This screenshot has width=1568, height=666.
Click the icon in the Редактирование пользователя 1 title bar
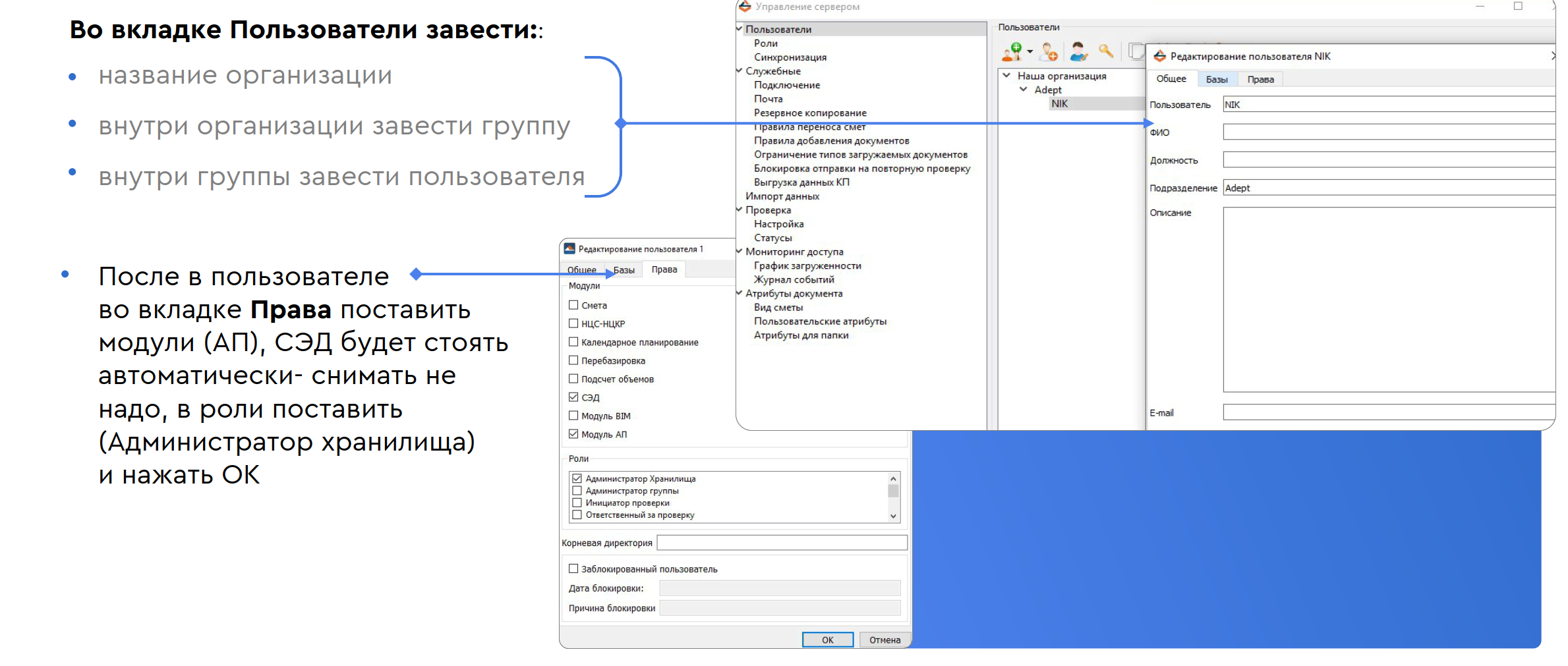[x=569, y=248]
